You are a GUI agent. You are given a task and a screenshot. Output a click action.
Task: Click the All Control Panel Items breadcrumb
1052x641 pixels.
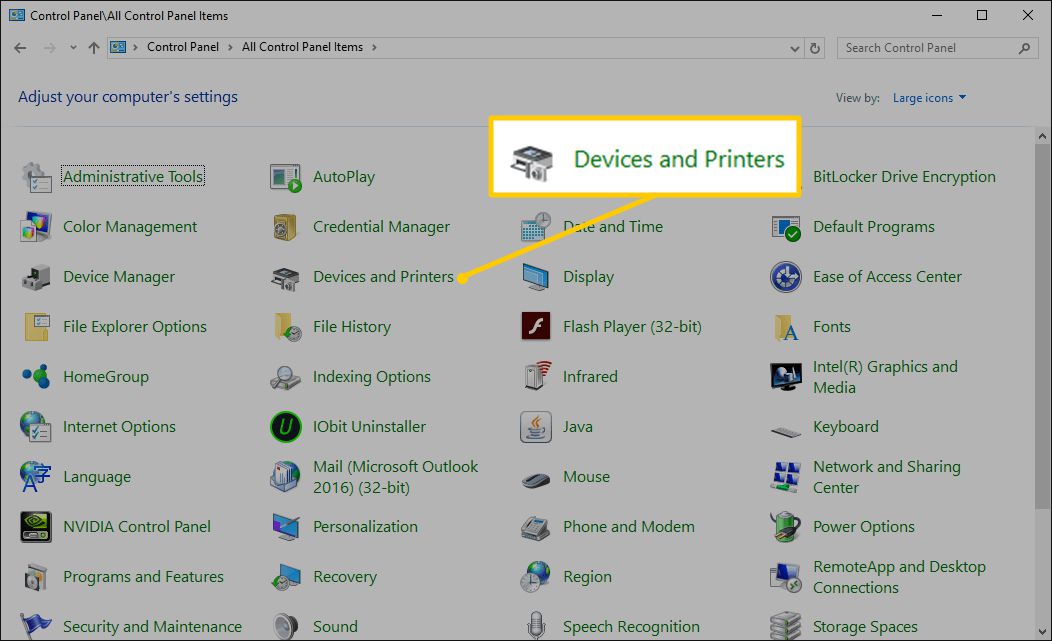coord(302,47)
